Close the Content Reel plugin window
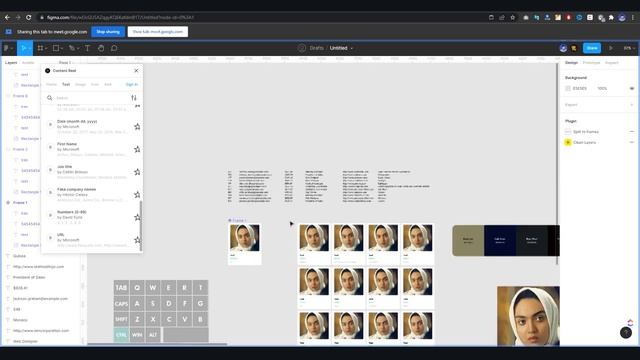The width and height of the screenshot is (640, 360). coord(136,71)
